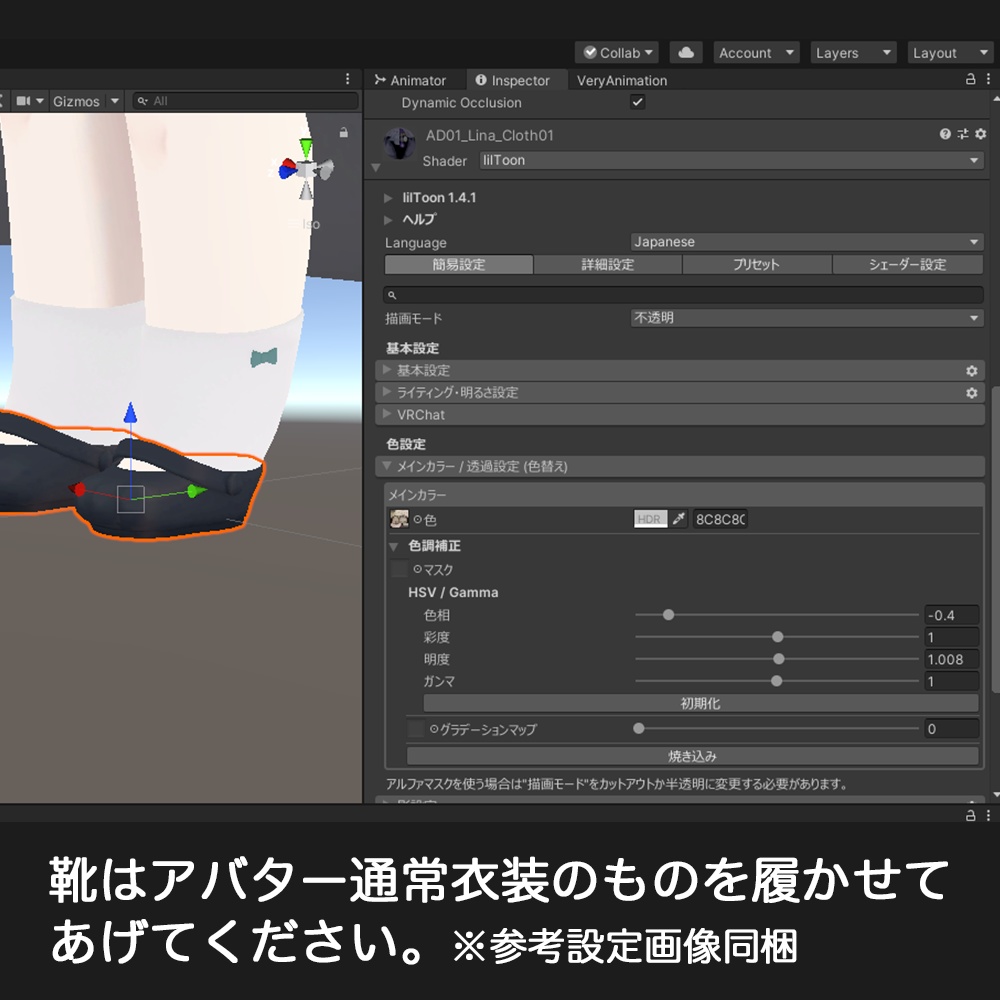
Task: Open the 描画モード 不透明 dropdown
Action: click(807, 318)
